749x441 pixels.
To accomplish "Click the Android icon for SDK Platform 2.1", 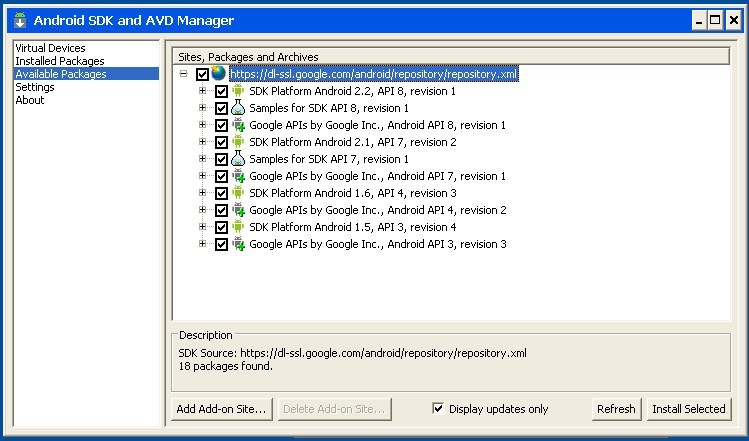I will pyautogui.click(x=238, y=142).
